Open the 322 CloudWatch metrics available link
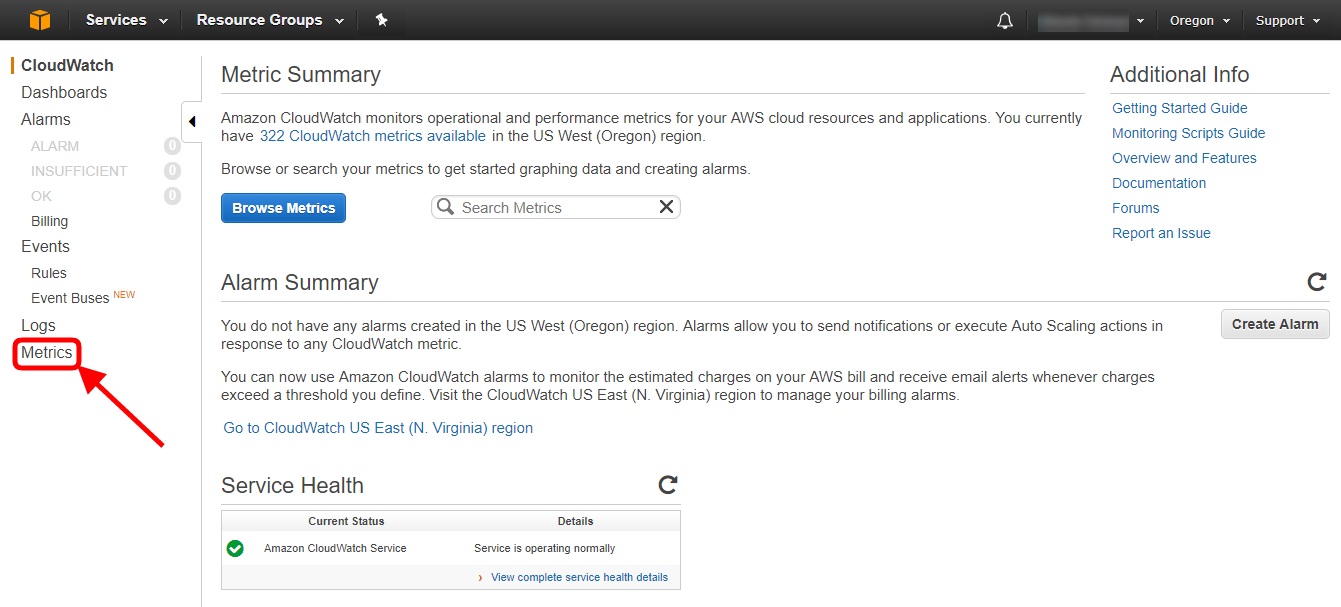The height and width of the screenshot is (607, 1341). coord(372,136)
